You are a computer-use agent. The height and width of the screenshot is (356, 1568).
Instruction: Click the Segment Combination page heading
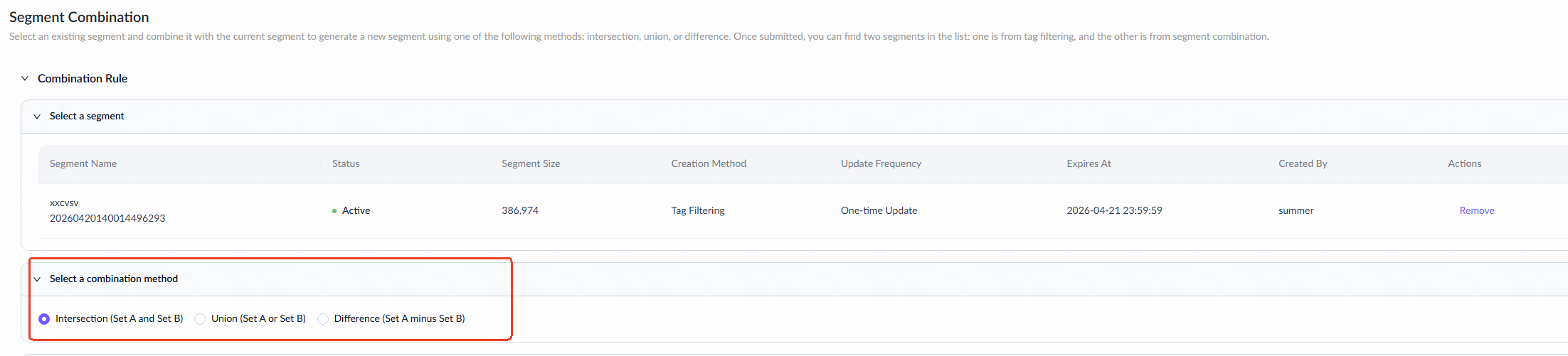79,17
